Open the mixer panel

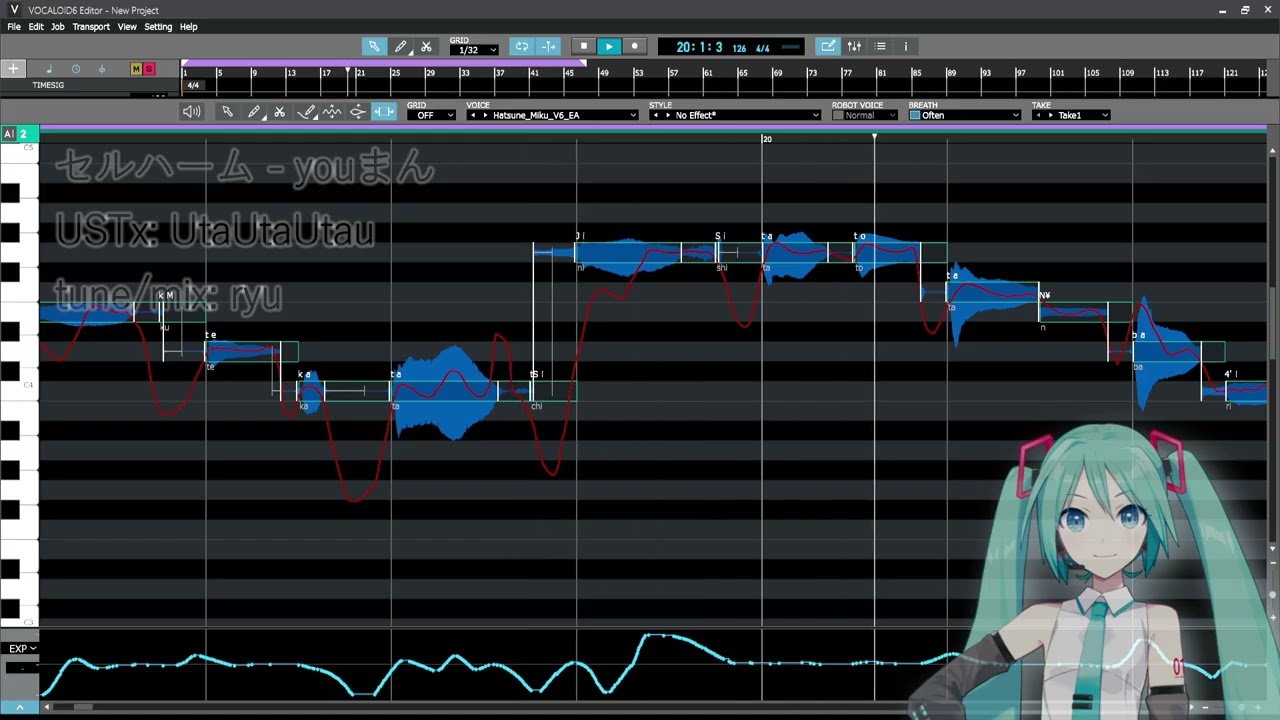coord(854,46)
